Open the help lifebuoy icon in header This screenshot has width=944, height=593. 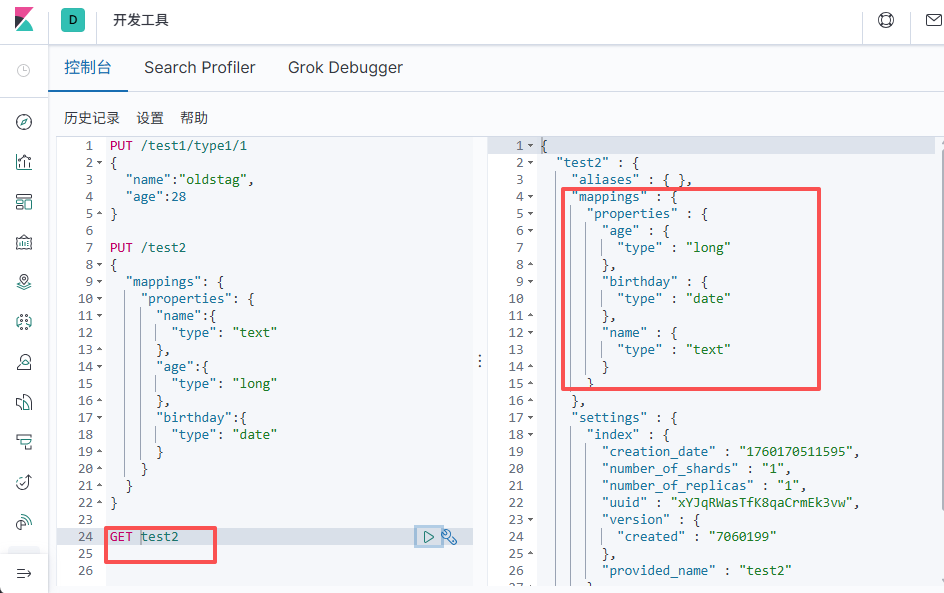click(886, 20)
